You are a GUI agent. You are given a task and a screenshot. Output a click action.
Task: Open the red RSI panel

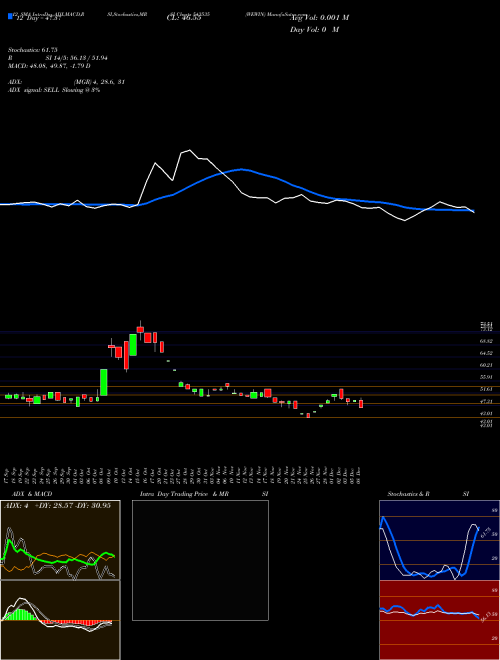coord(439,620)
